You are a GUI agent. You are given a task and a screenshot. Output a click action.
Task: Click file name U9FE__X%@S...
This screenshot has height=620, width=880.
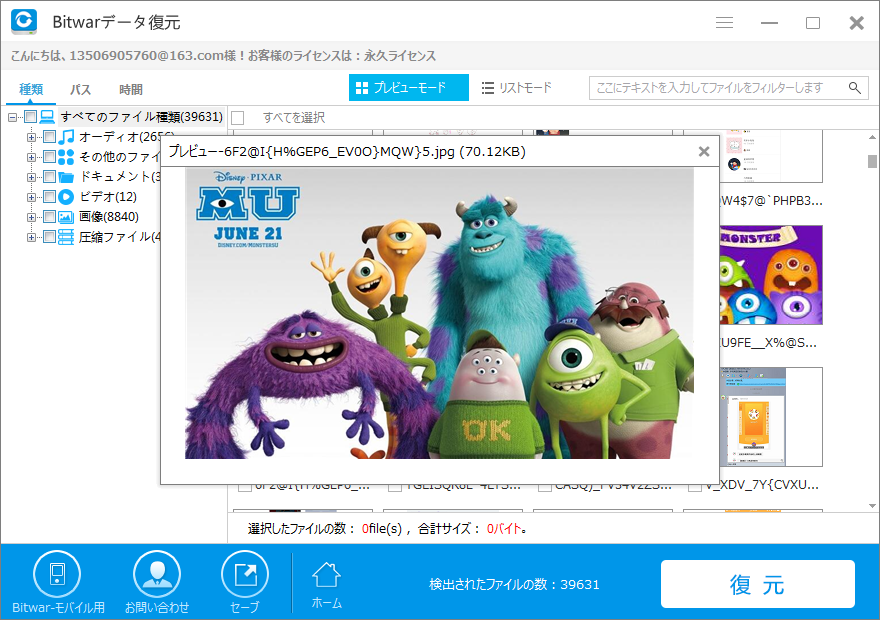point(768,343)
